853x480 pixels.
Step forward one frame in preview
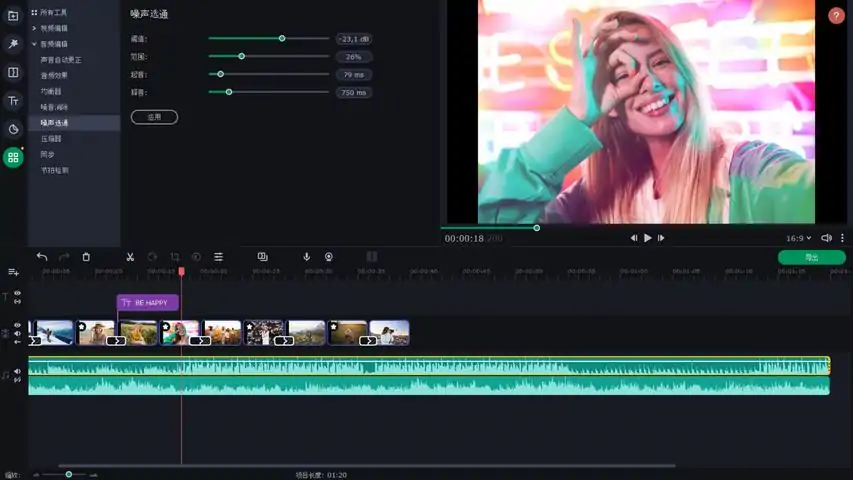pyautogui.click(x=661, y=238)
